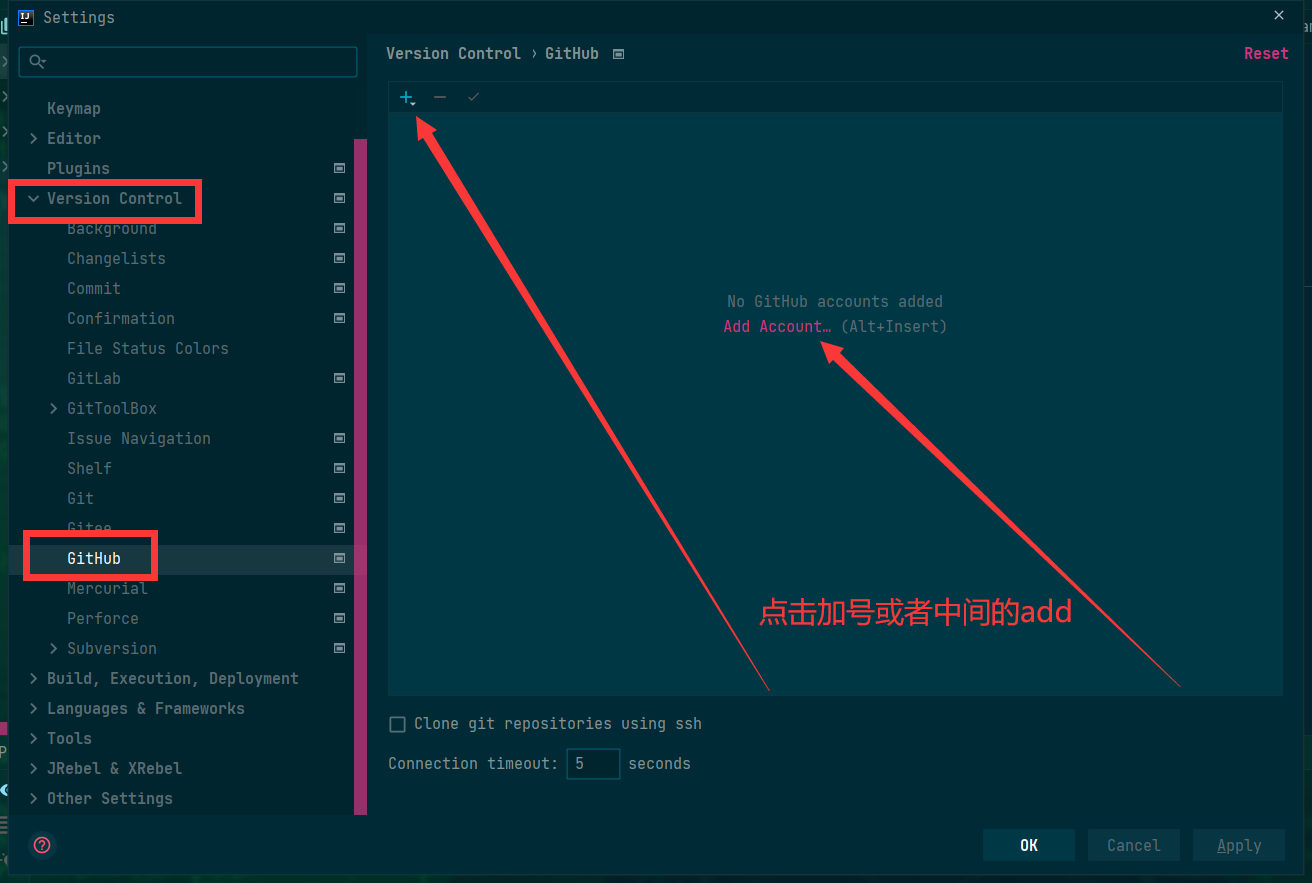Click the project settings icon on Plugins row
1312x883 pixels.
340,168
